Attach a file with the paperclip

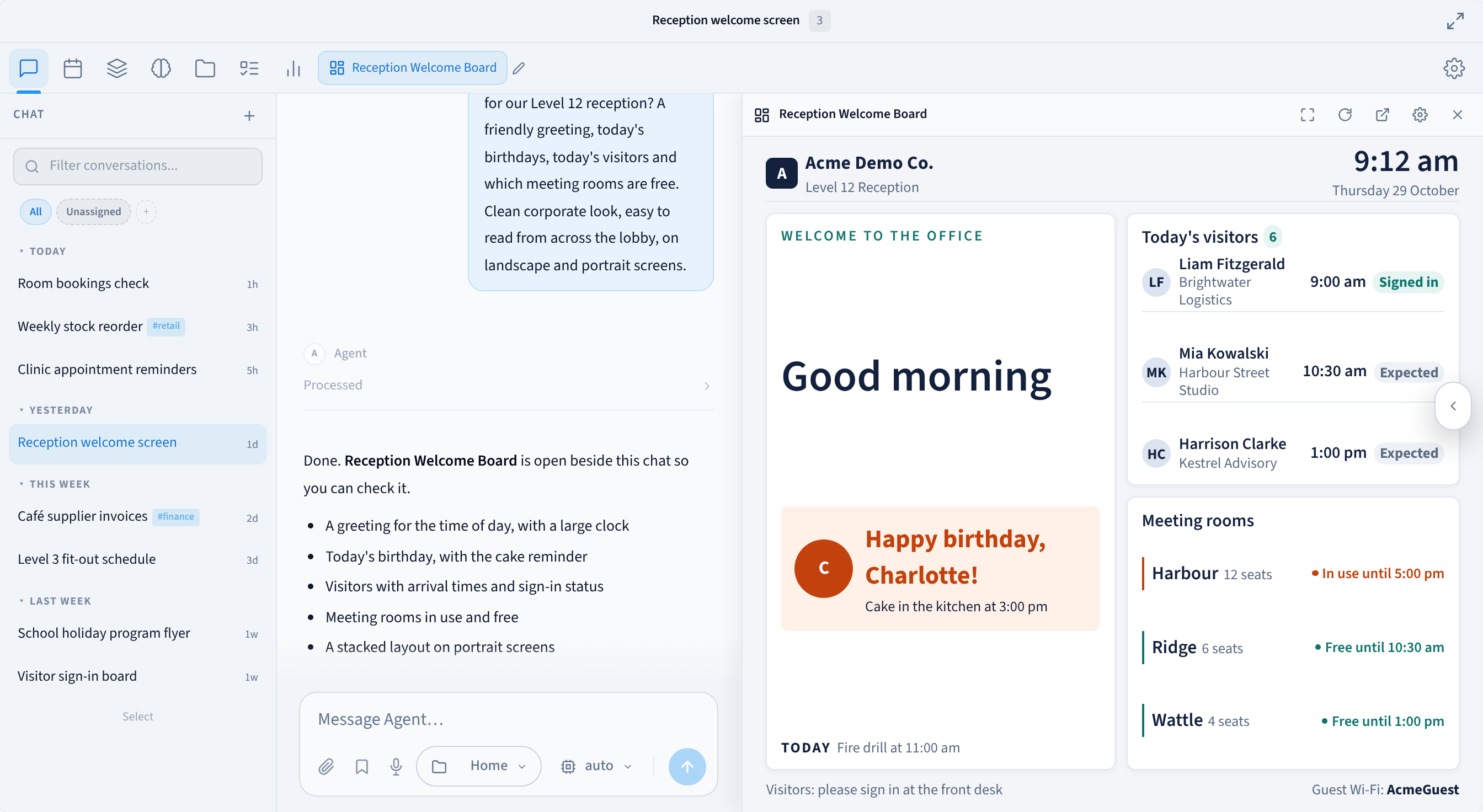[326, 766]
